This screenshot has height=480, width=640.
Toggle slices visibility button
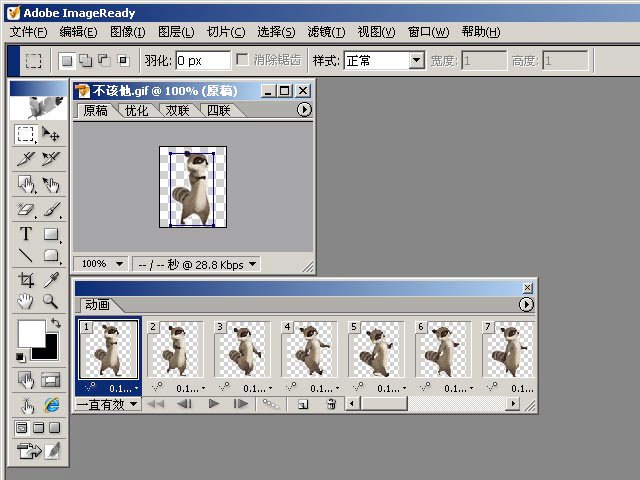pos(51,380)
